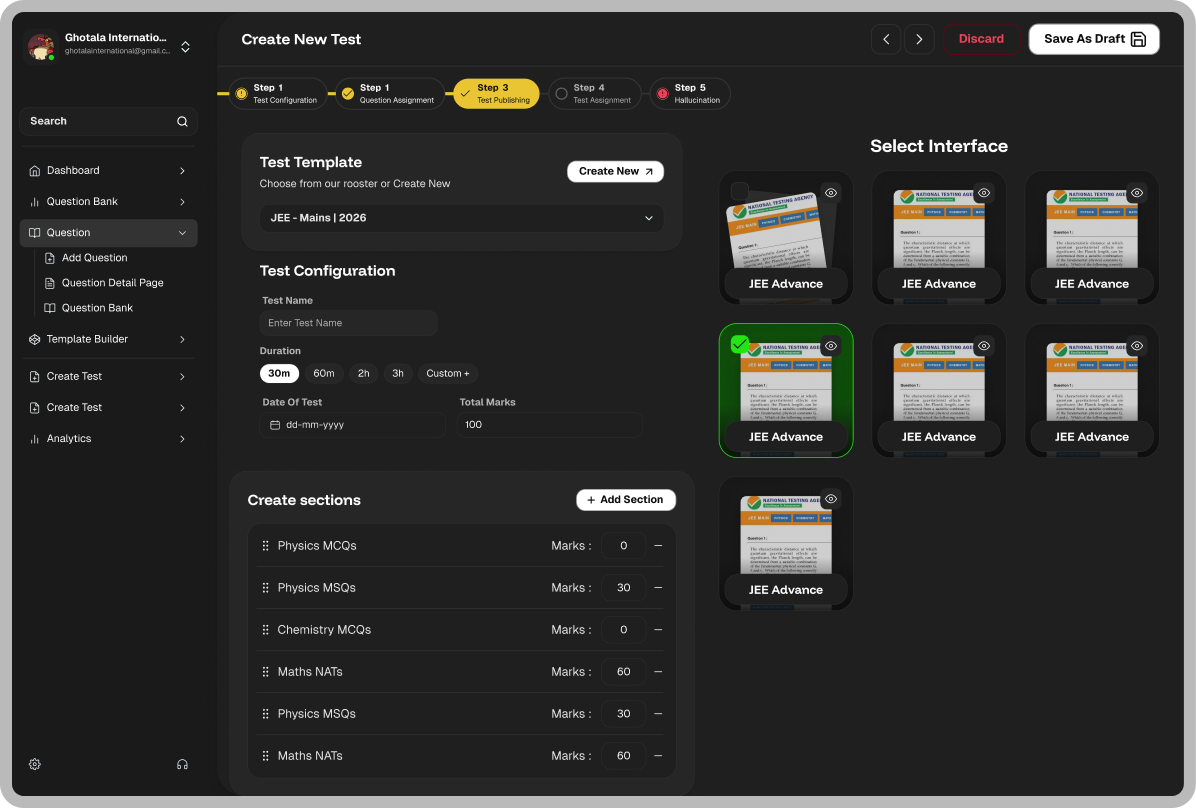Select the 60m duration option
This screenshot has width=1196, height=808.
point(324,373)
